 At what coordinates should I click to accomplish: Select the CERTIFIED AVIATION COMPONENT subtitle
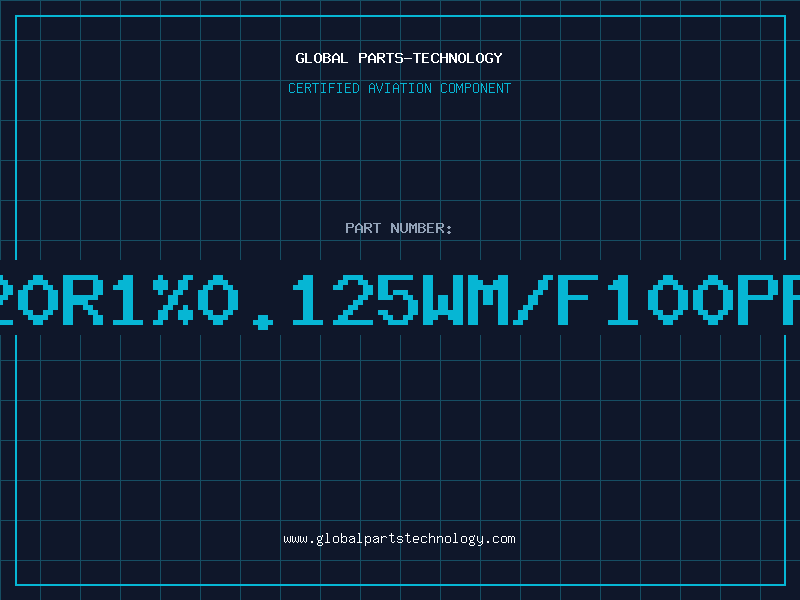(399, 88)
